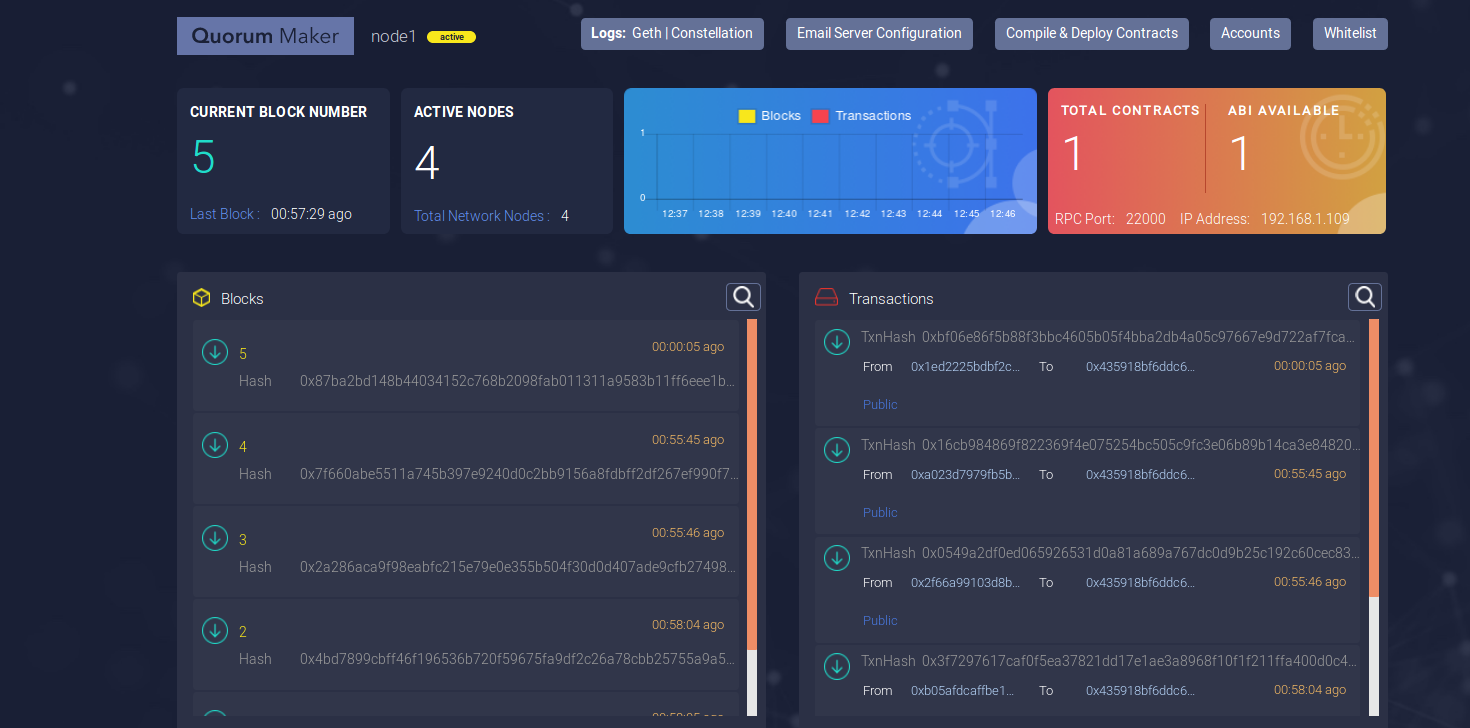Open the Whitelist page
Viewport: 1470px width, 728px height.
[x=1350, y=33]
